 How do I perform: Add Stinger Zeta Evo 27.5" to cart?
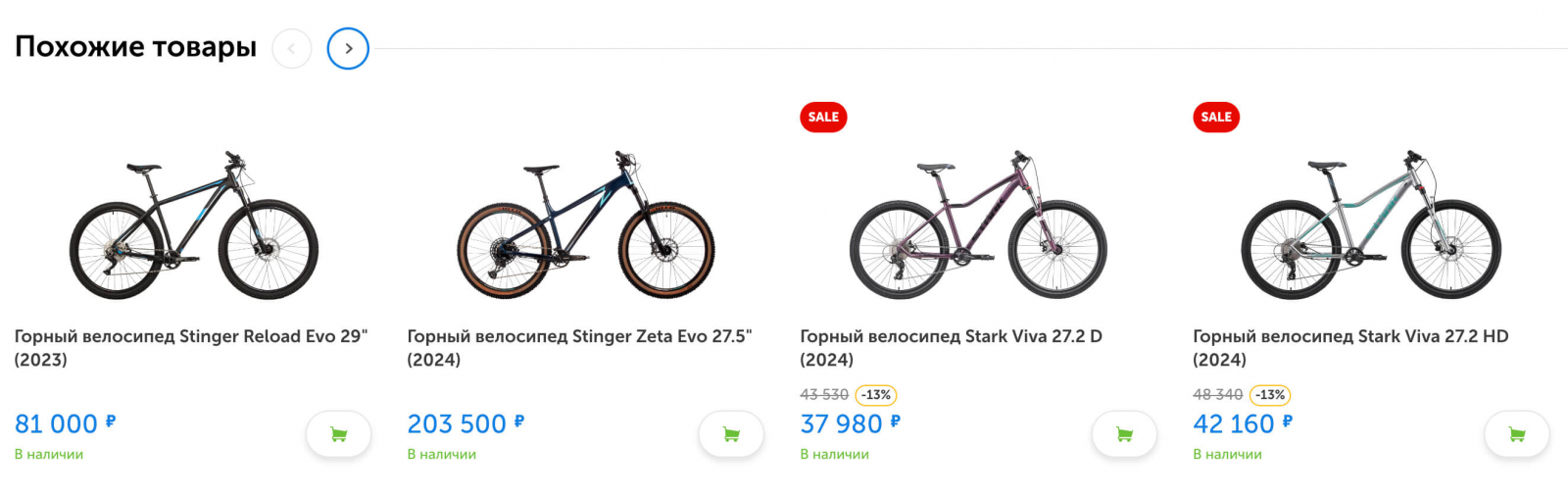731,434
